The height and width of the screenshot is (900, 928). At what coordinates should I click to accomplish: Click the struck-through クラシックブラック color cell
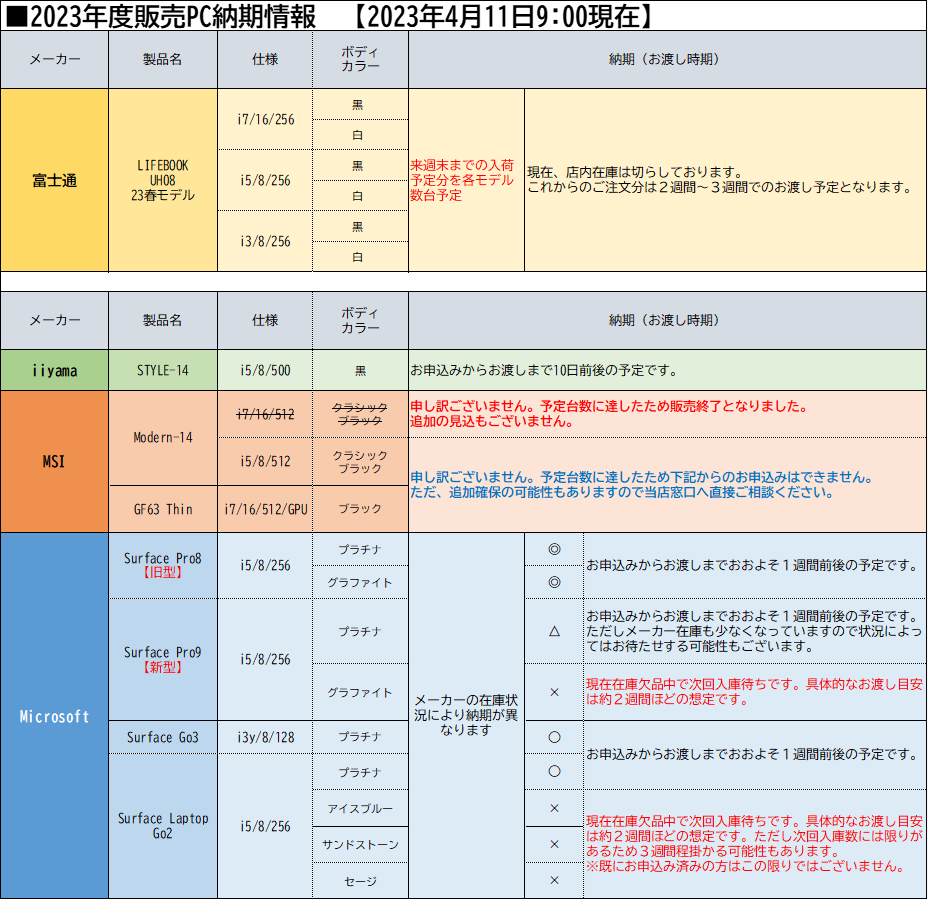(x=360, y=414)
